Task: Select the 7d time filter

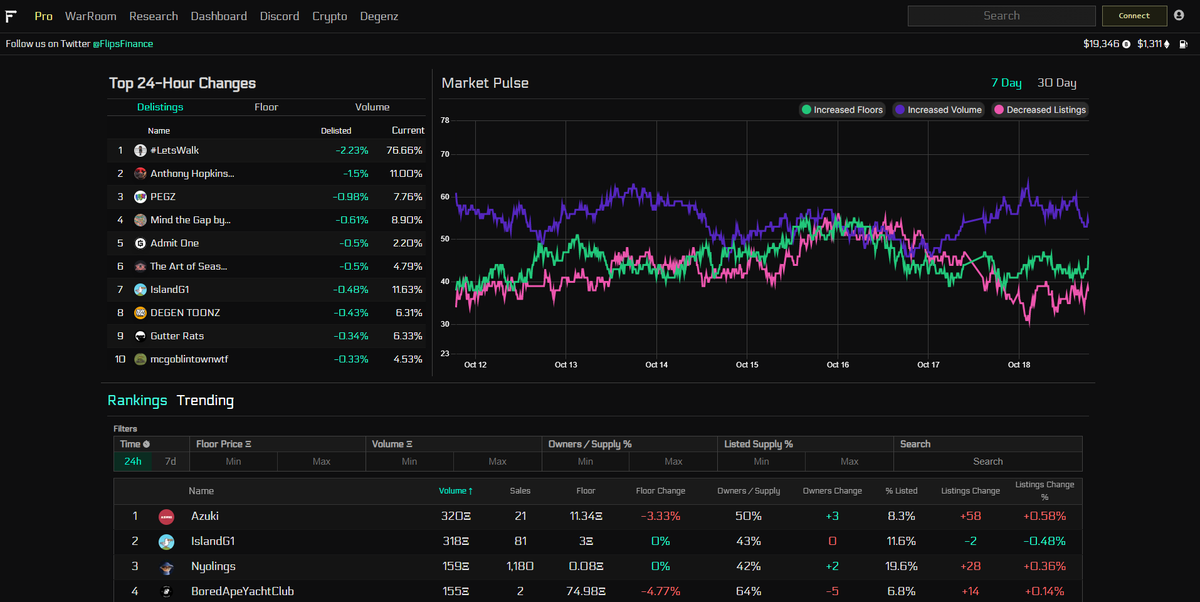Action: [170, 461]
